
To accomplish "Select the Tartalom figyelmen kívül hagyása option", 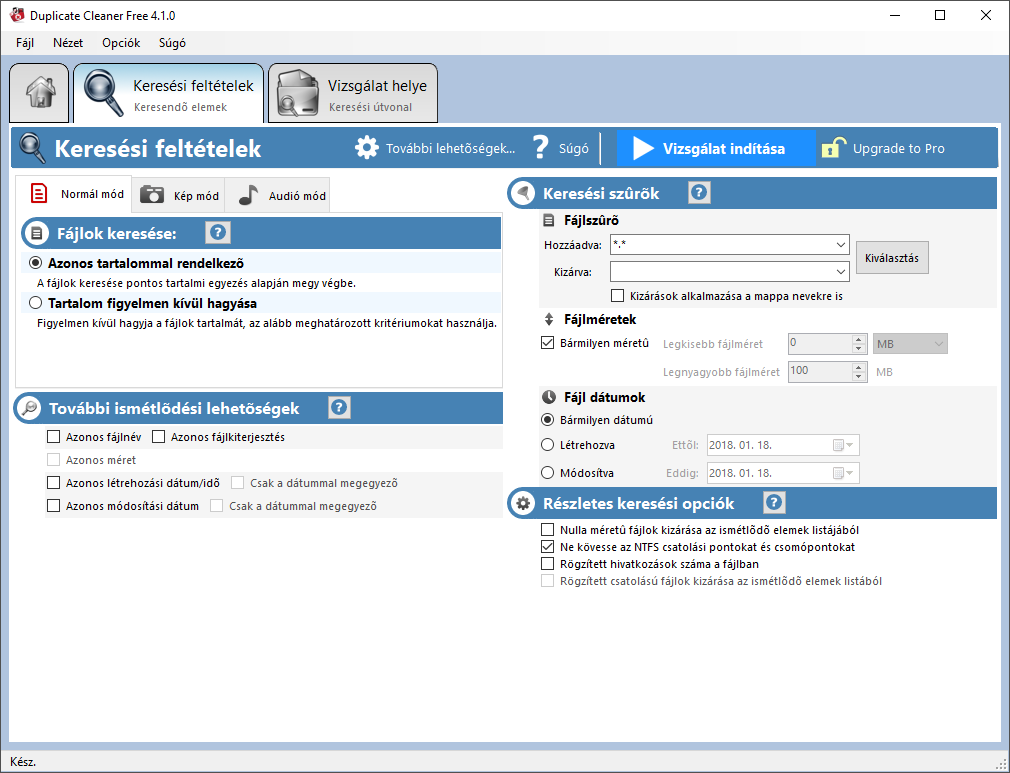I will click(x=35, y=303).
